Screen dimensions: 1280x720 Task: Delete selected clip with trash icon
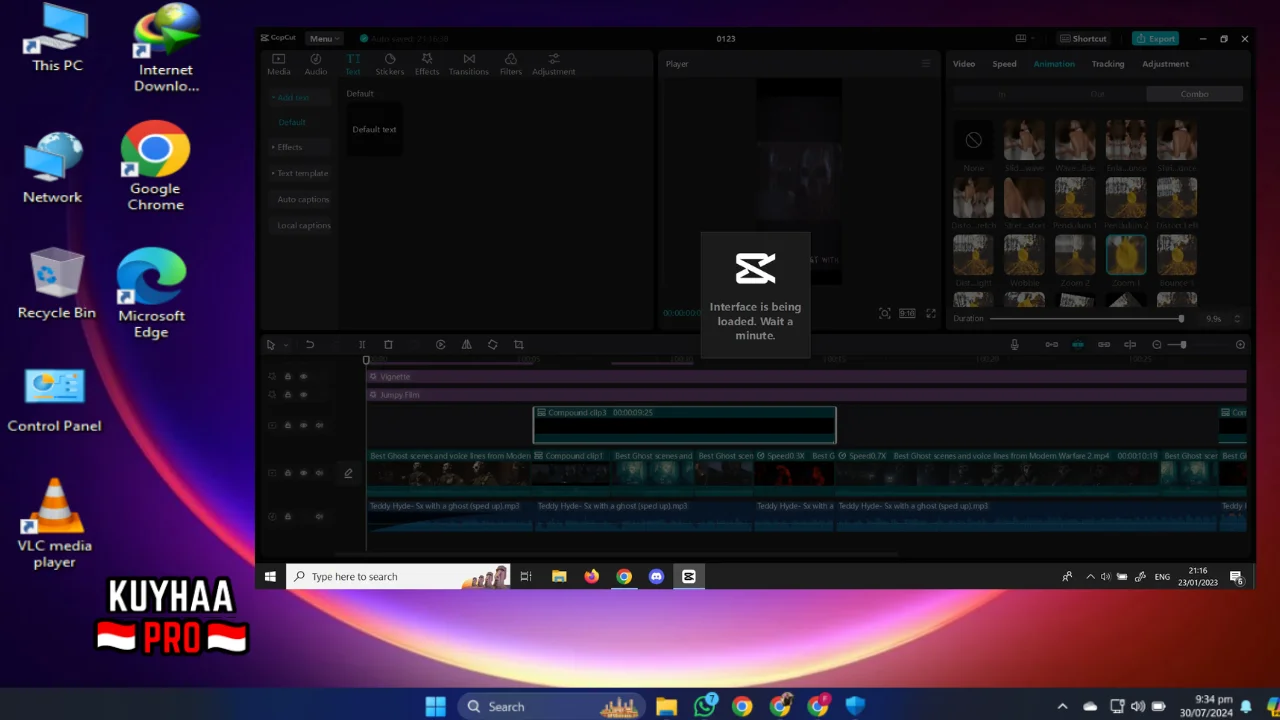point(388,345)
